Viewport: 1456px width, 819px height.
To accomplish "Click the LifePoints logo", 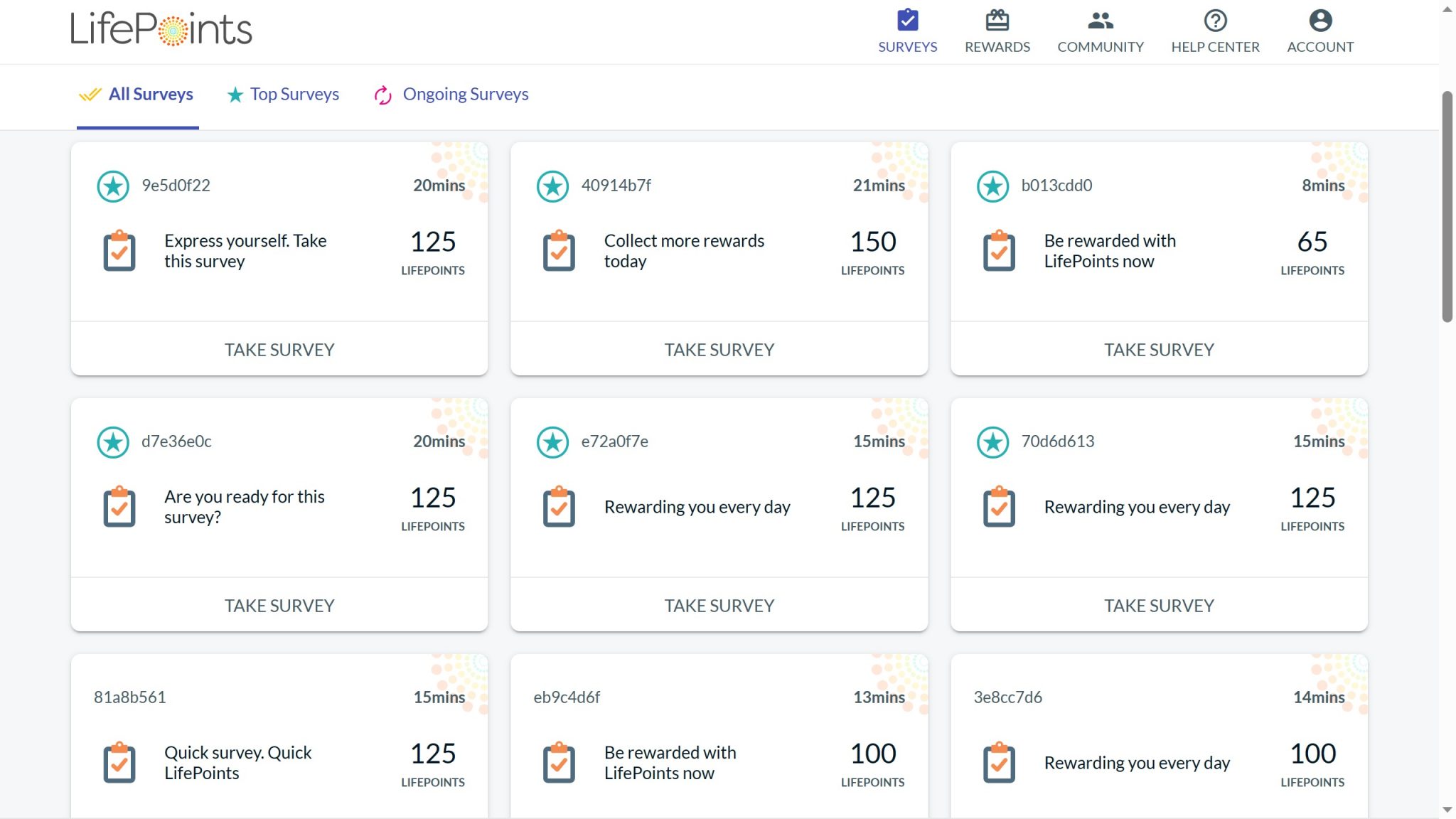I will pos(161,29).
